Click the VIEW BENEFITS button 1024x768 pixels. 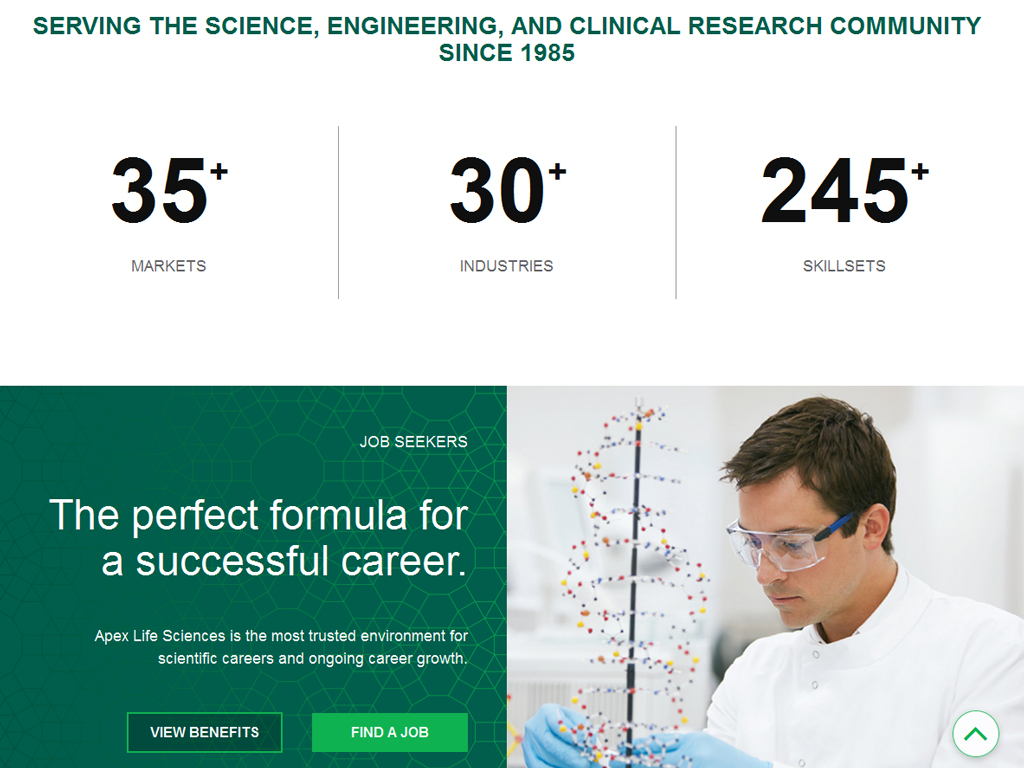[204, 732]
